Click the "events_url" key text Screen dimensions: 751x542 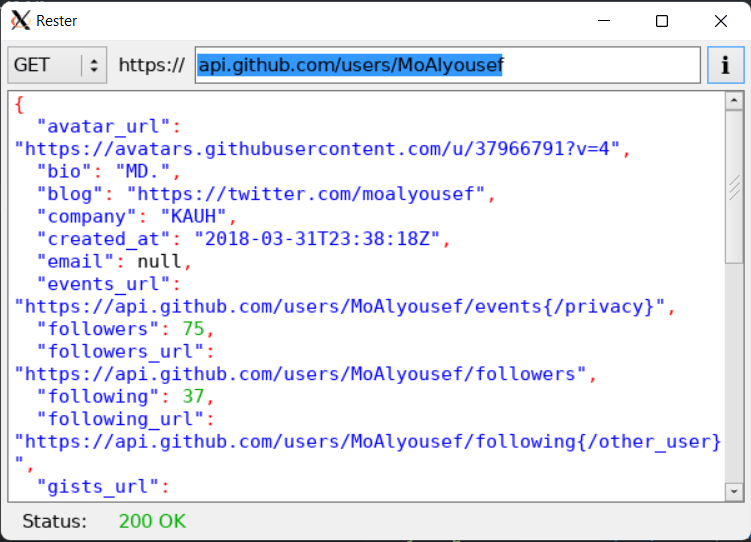coord(103,284)
